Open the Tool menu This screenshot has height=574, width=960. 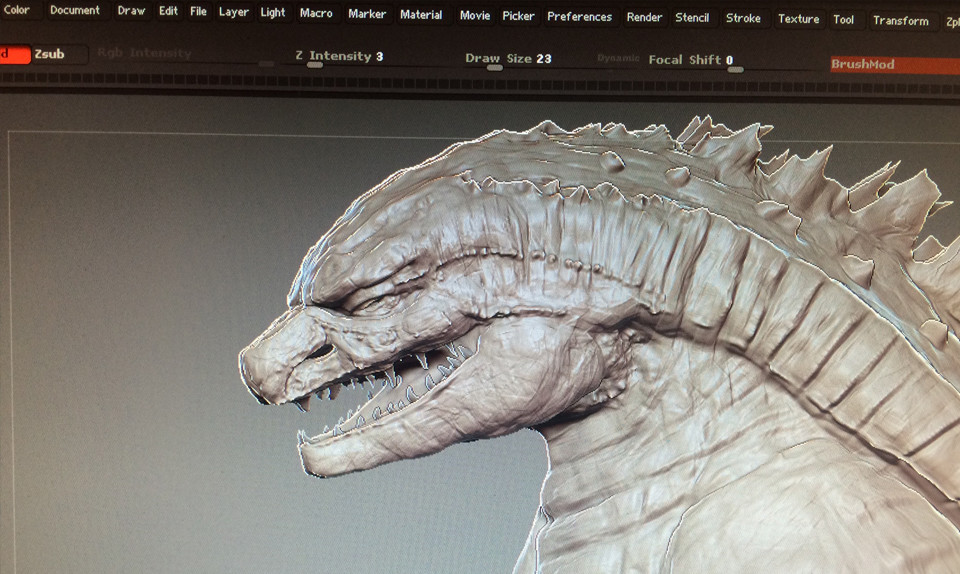844,20
